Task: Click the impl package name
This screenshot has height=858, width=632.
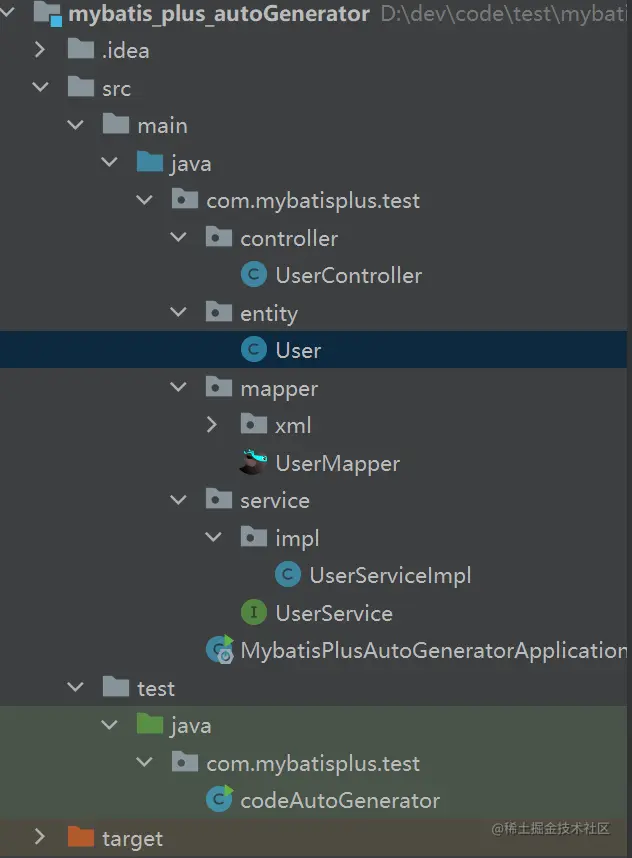Action: coord(297,538)
